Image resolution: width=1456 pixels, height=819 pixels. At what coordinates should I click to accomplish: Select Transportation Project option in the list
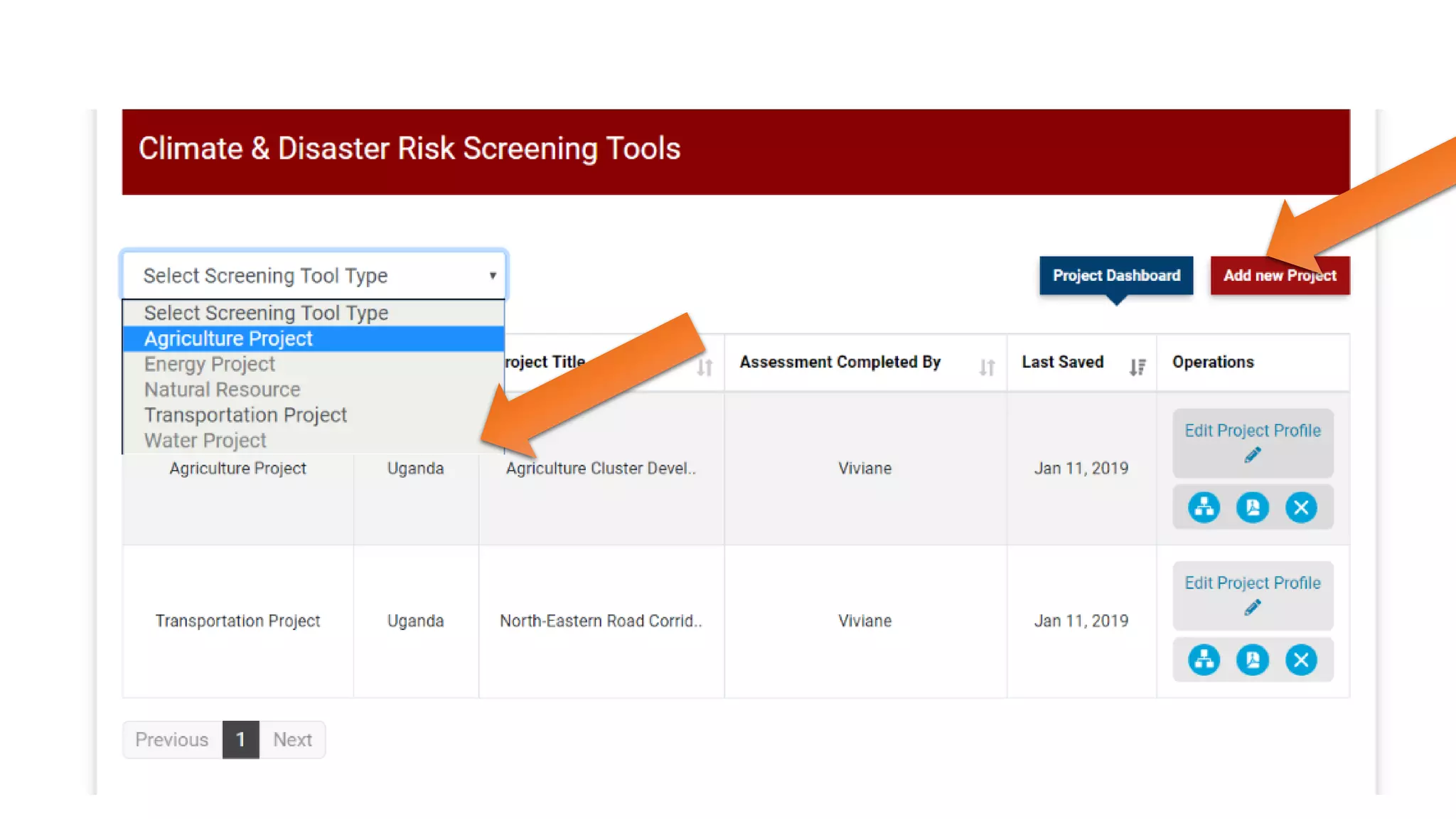pos(245,414)
